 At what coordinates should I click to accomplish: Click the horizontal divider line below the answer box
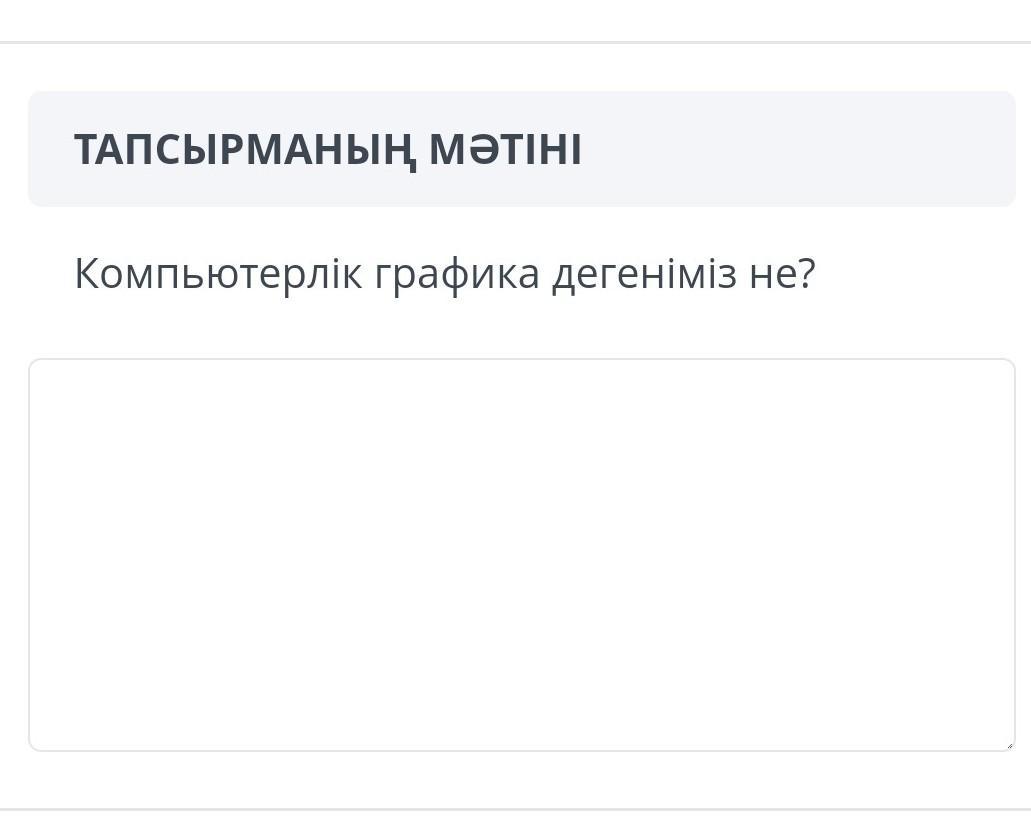point(515,809)
